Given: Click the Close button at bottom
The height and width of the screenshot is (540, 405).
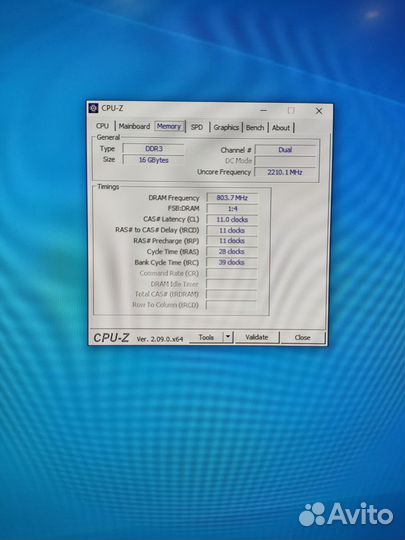Looking at the screenshot, I should pos(302,338).
